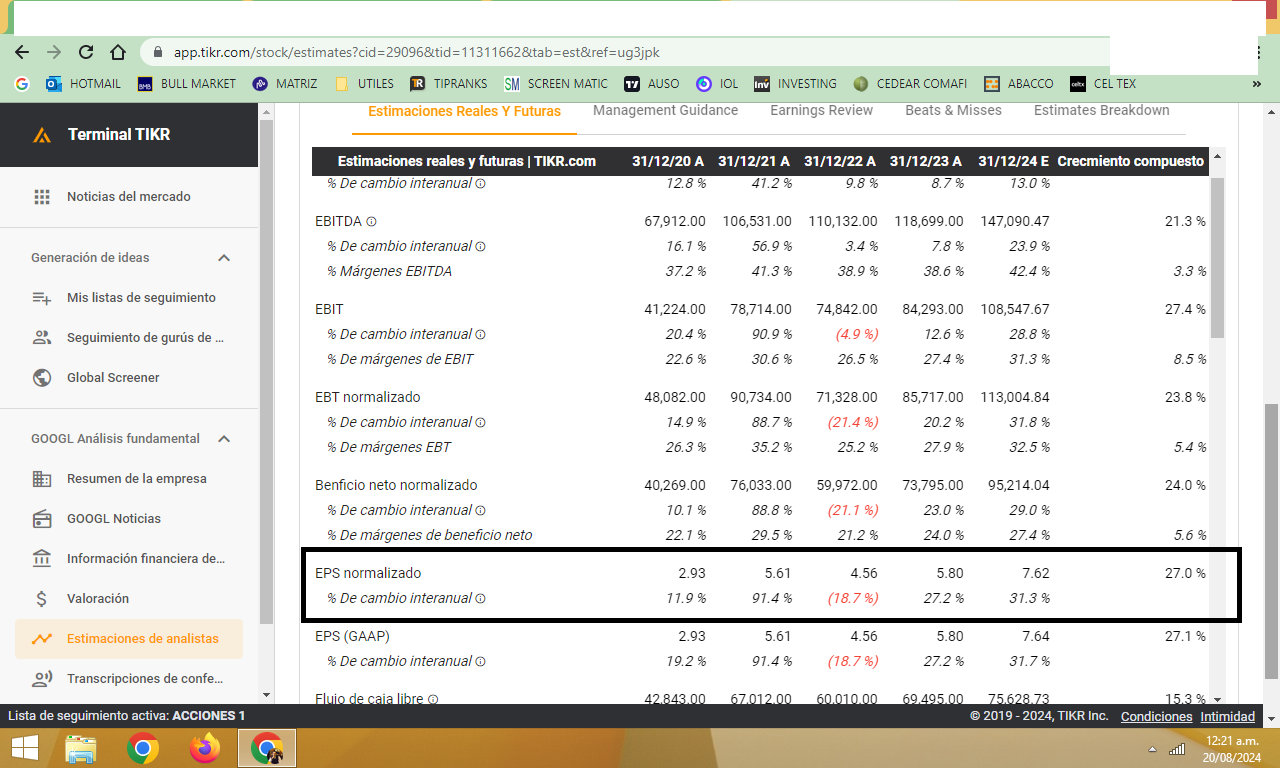
Task: Open the AUSO bookmark
Action: point(652,84)
